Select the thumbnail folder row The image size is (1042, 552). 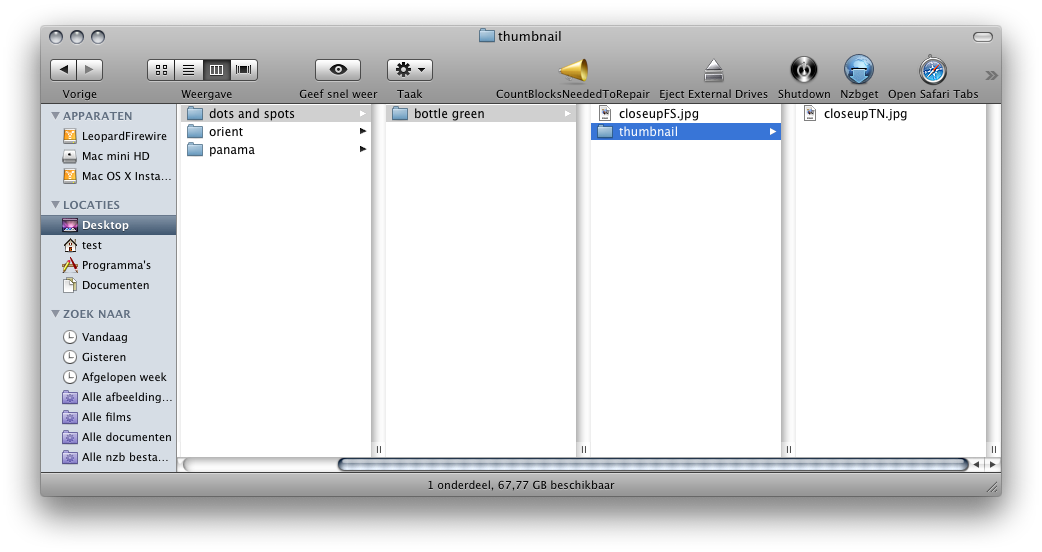pyautogui.click(x=685, y=132)
